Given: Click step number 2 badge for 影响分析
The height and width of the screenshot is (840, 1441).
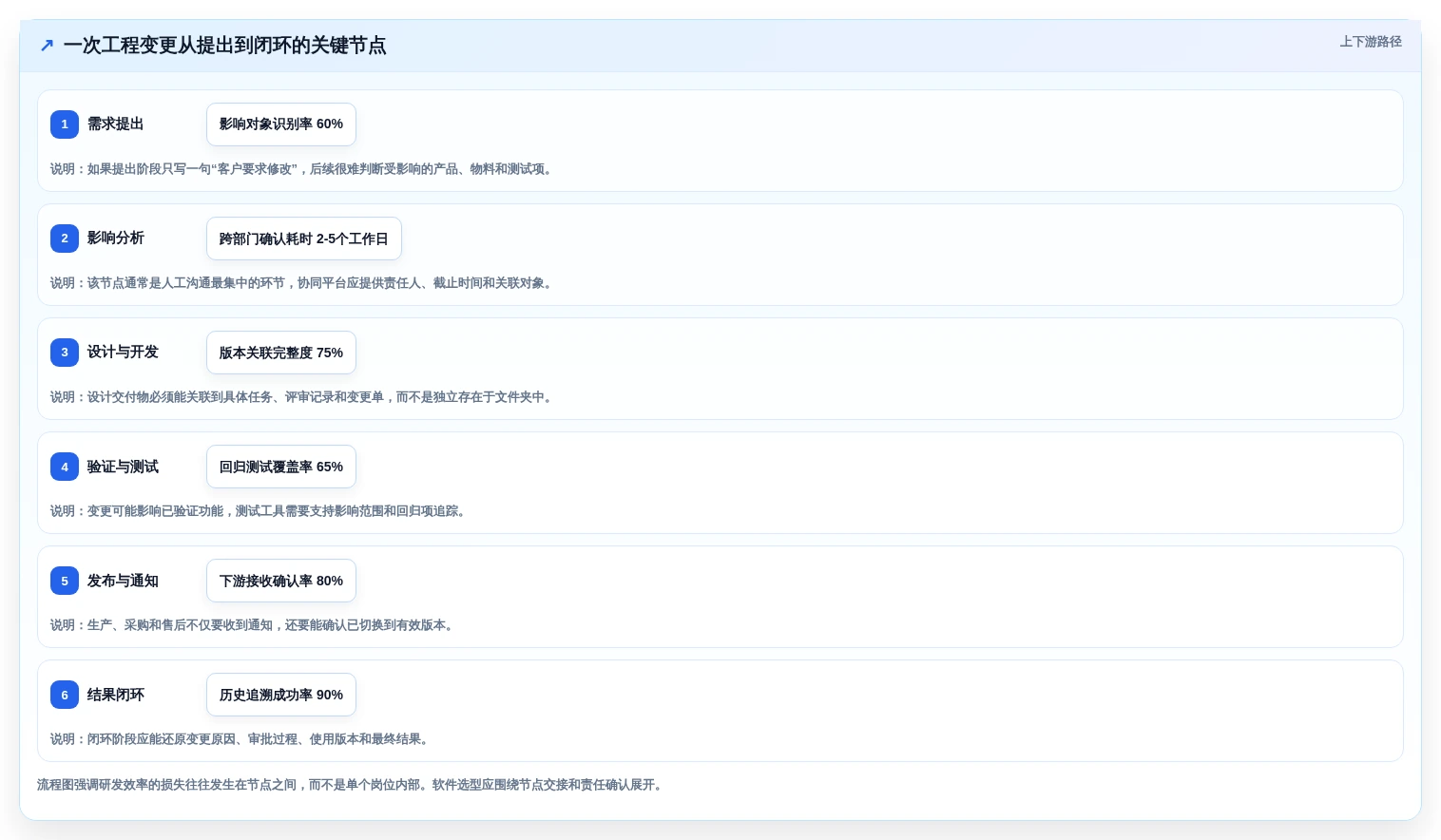Looking at the screenshot, I should (65, 239).
